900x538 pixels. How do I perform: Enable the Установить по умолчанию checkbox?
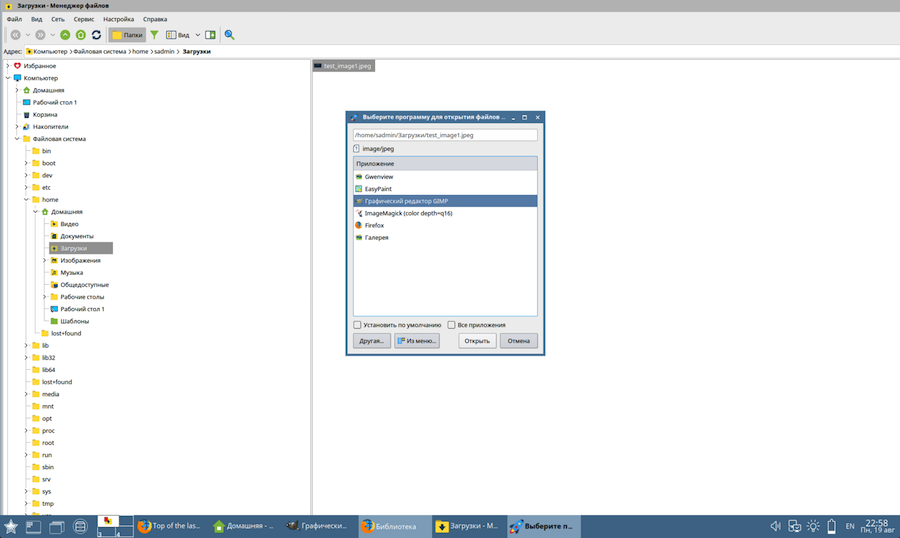[x=358, y=325]
